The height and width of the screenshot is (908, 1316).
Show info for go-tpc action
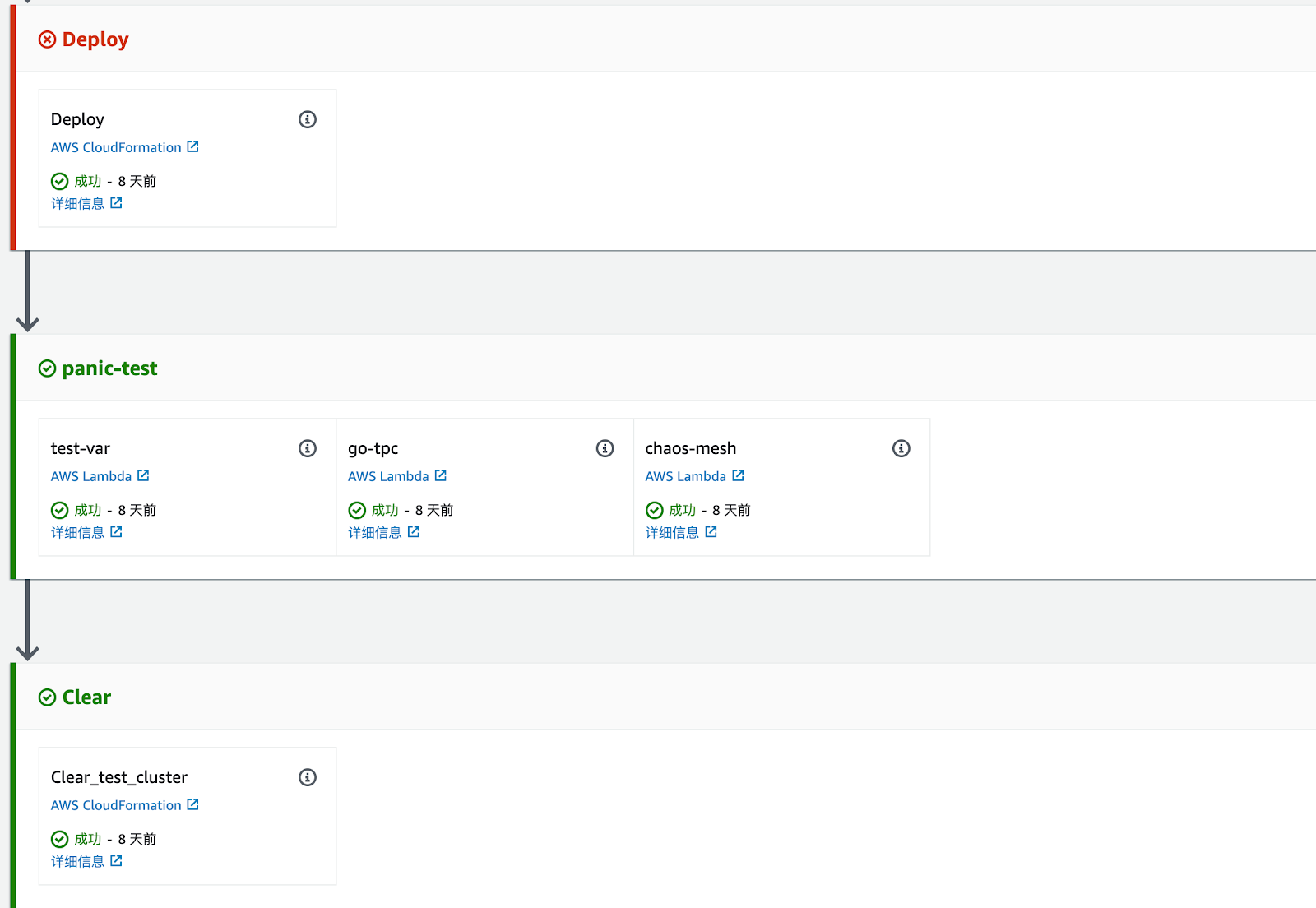click(605, 448)
